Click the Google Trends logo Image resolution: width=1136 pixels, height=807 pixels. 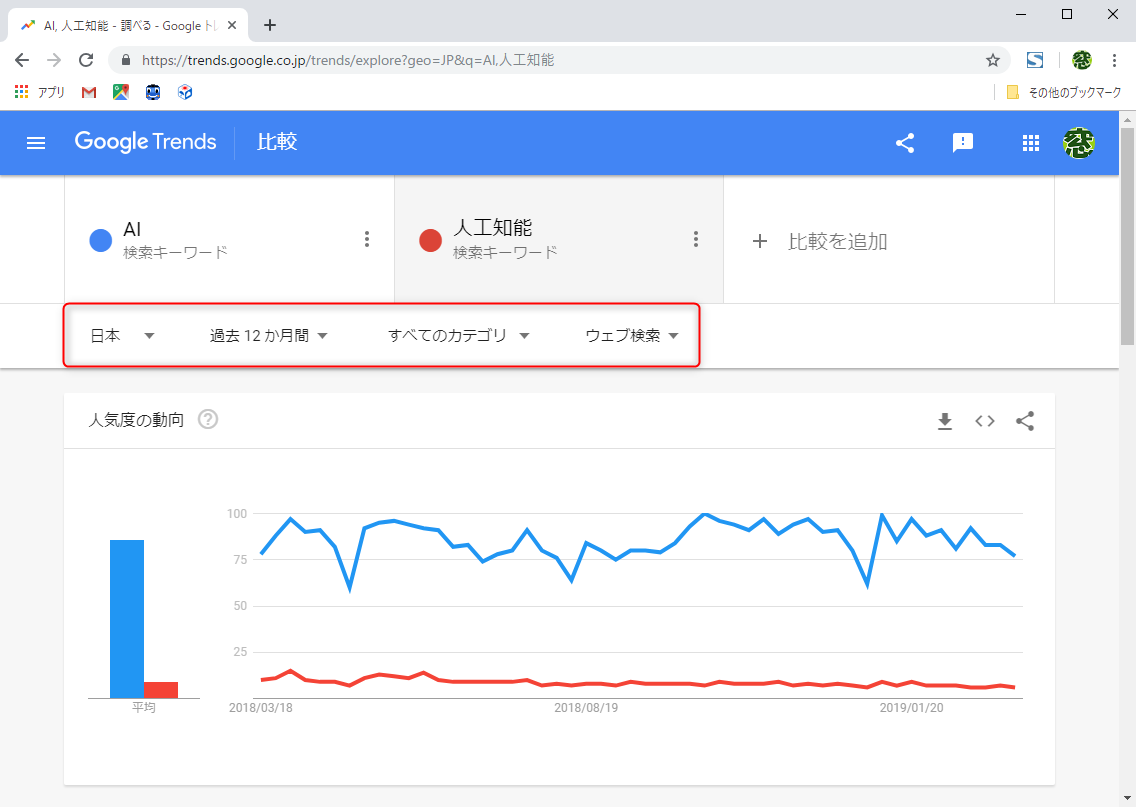point(145,142)
